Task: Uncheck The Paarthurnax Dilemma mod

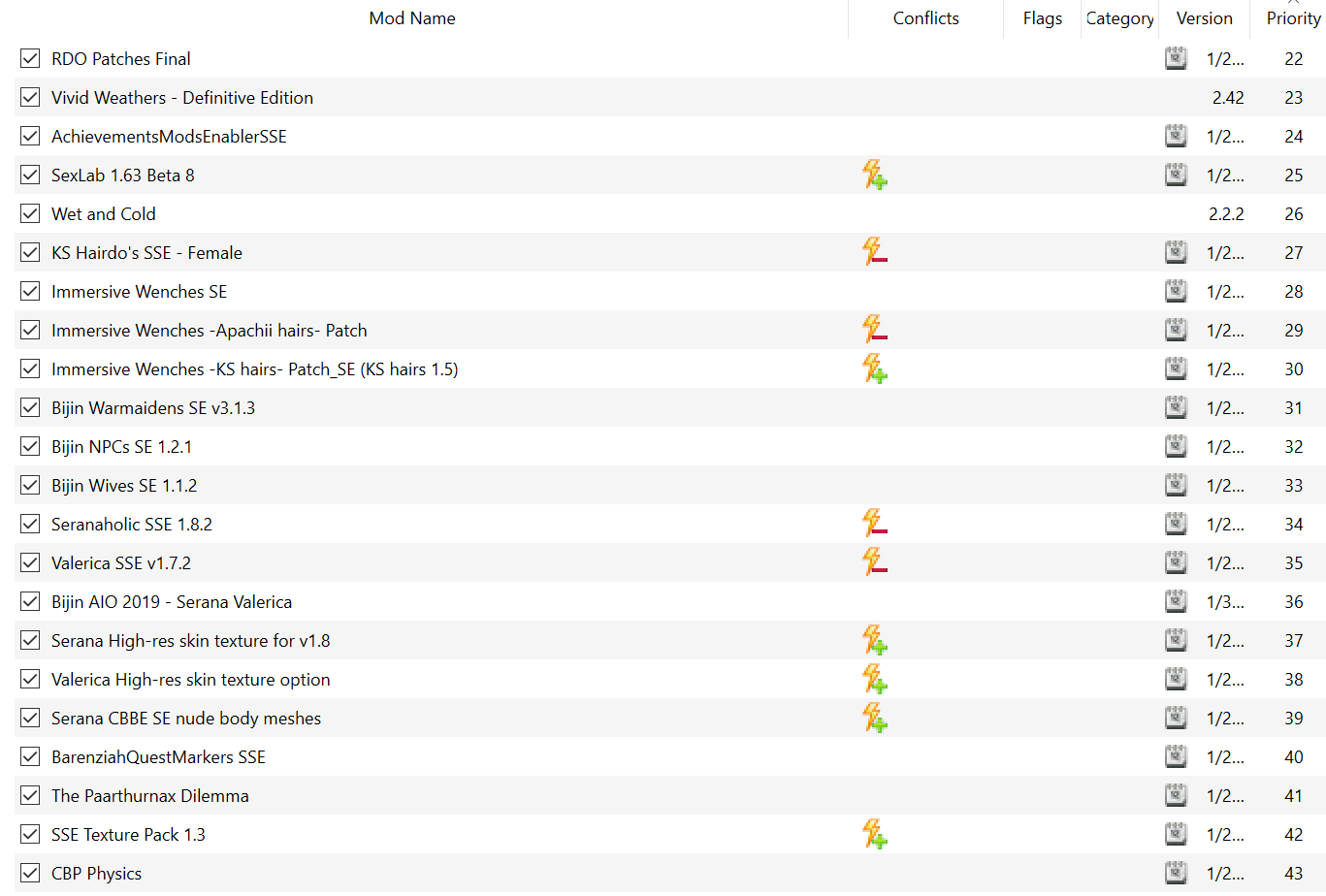Action: tap(30, 795)
